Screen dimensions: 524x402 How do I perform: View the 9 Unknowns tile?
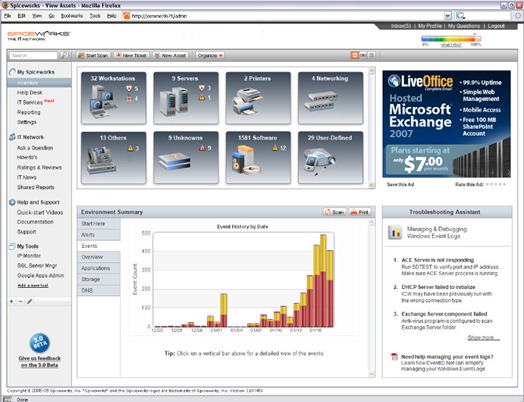click(x=186, y=158)
